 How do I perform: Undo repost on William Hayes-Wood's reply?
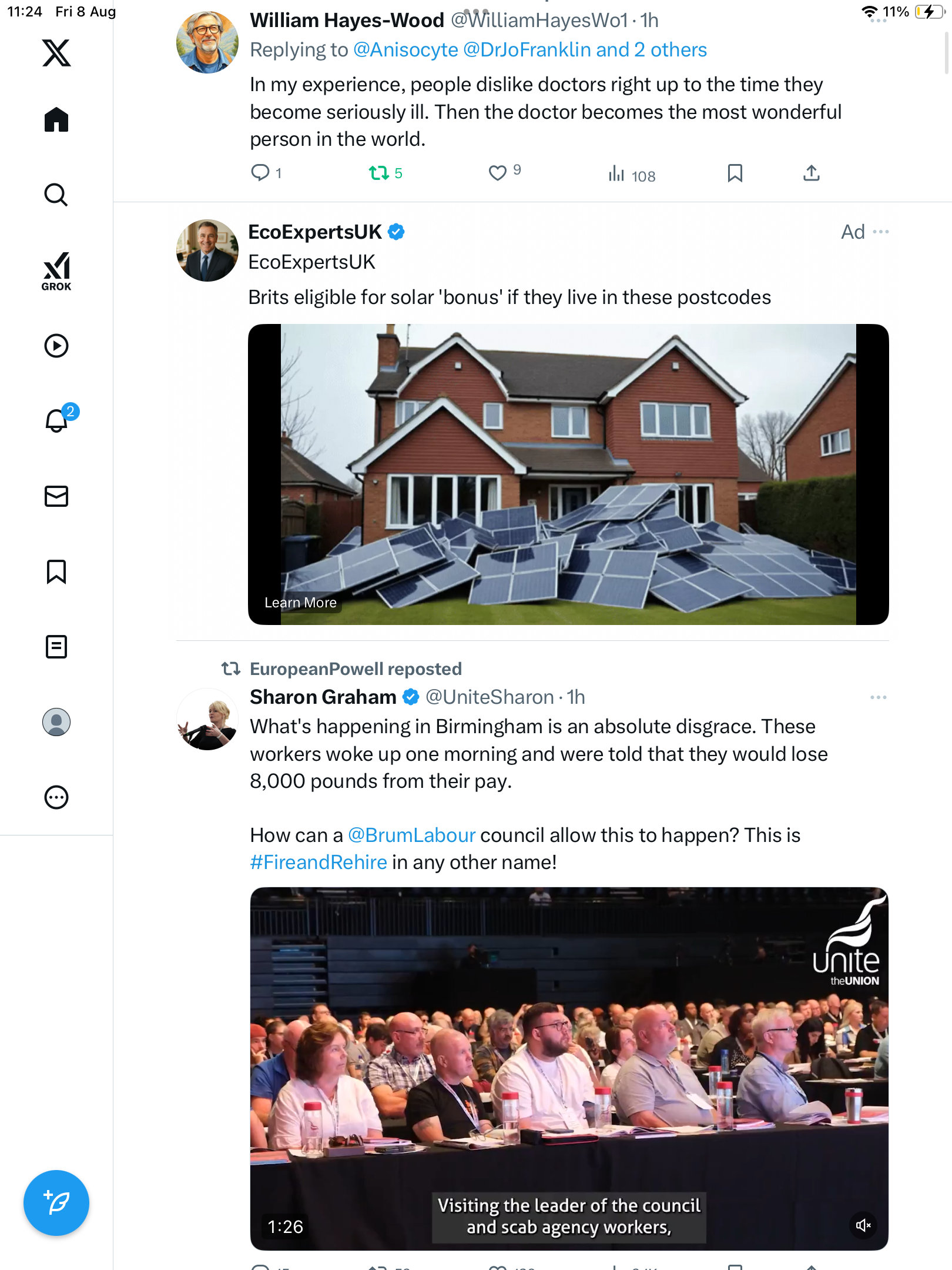click(379, 173)
